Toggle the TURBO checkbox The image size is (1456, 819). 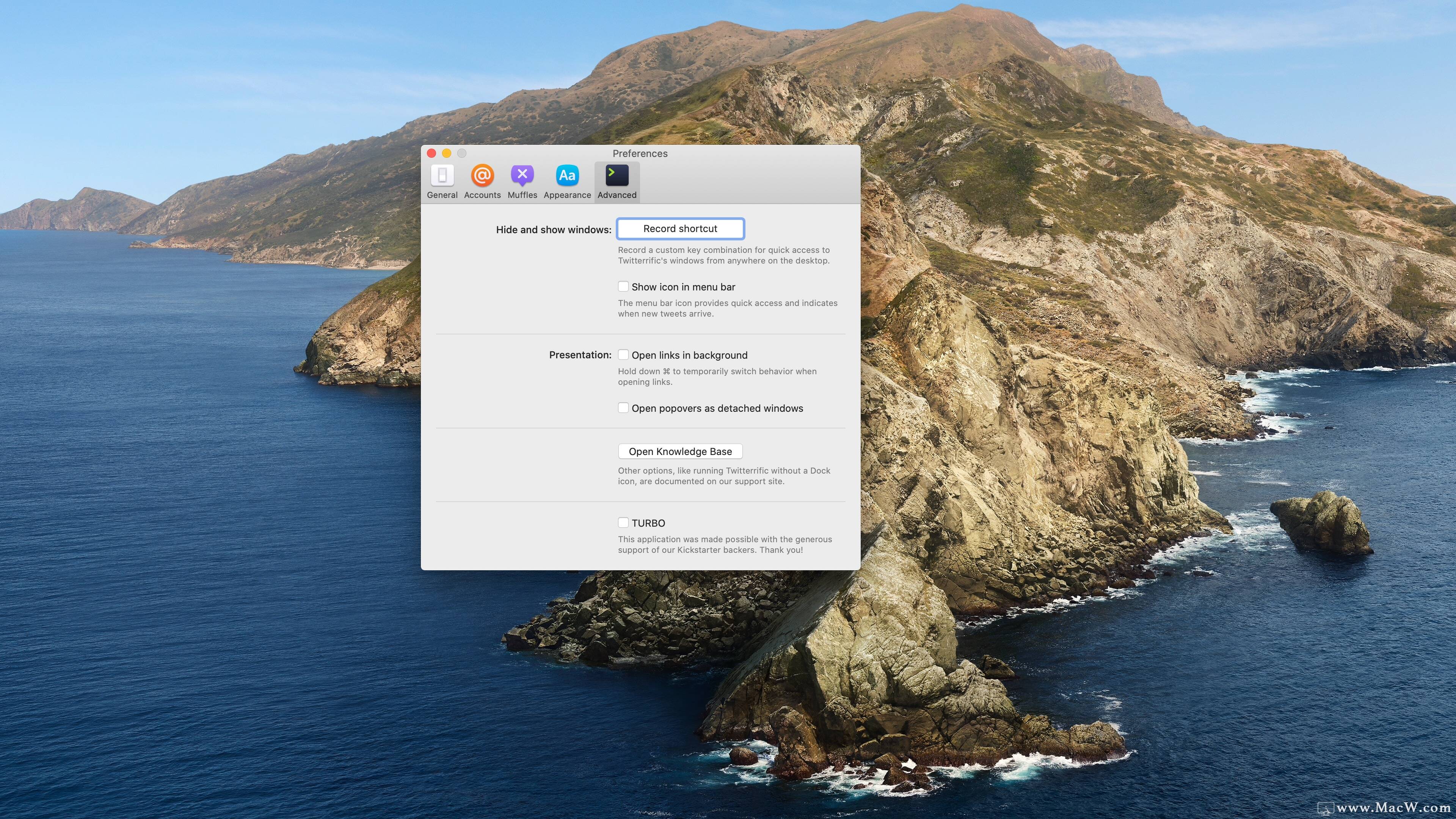[623, 523]
